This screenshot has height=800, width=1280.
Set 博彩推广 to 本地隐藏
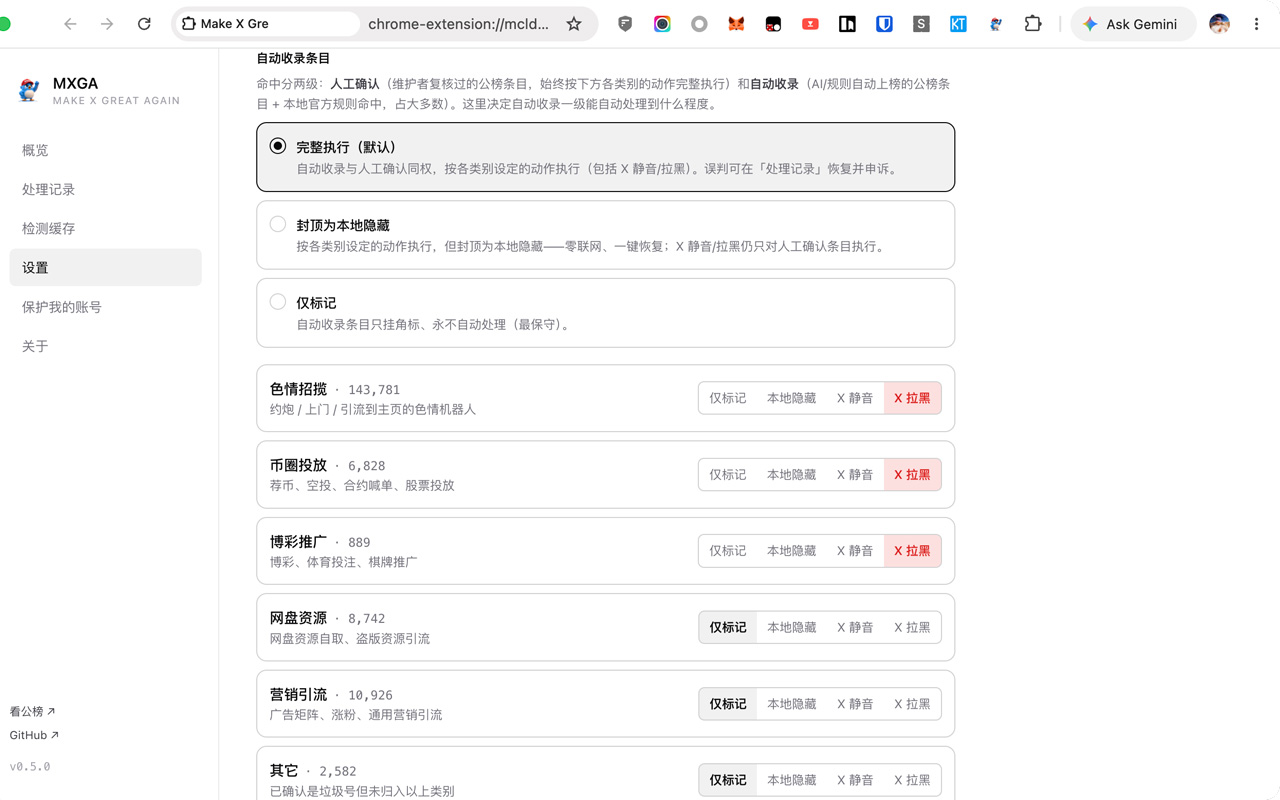(x=791, y=551)
